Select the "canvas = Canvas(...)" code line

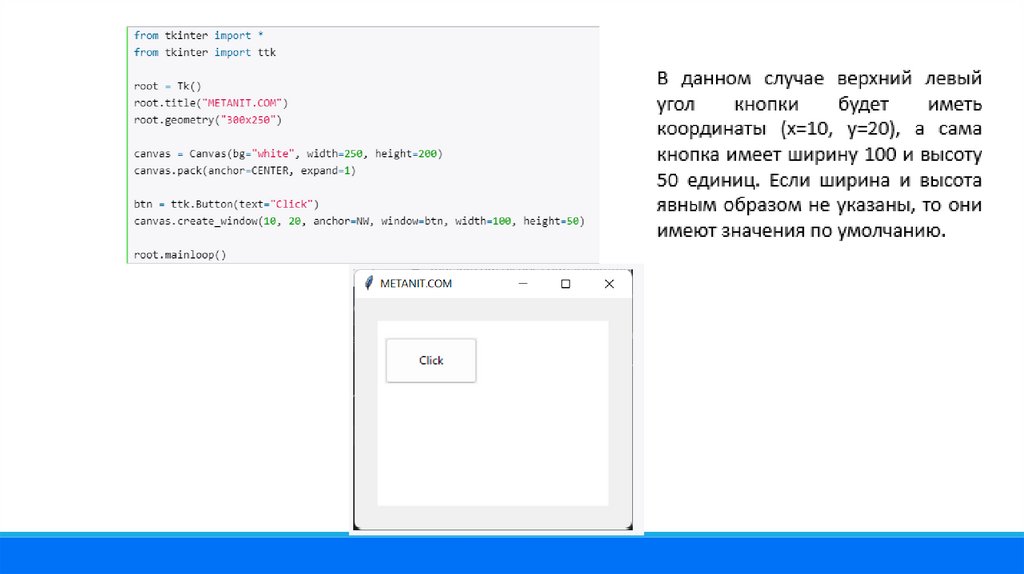coord(288,154)
